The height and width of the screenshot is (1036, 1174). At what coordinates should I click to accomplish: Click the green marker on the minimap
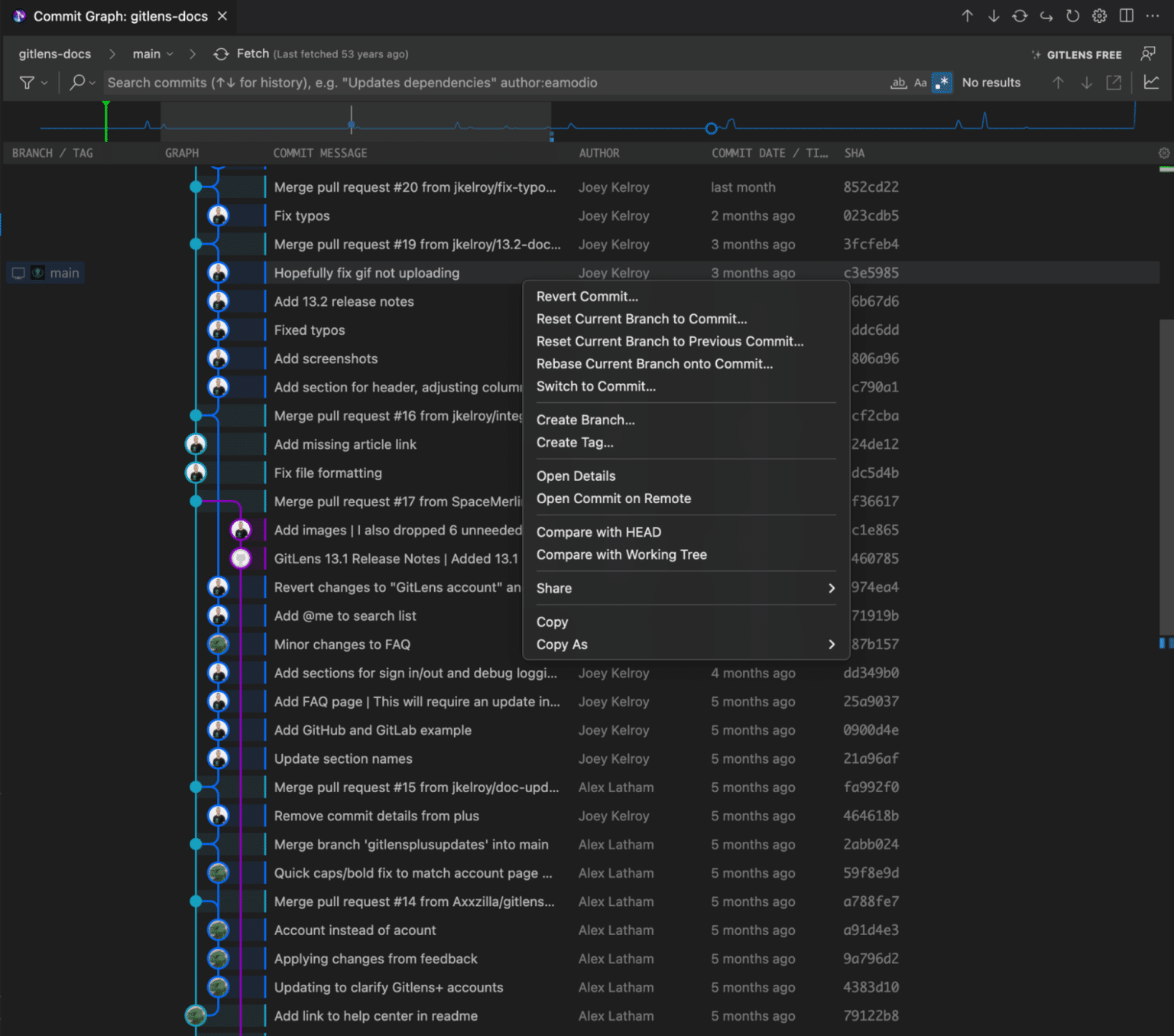click(x=106, y=122)
